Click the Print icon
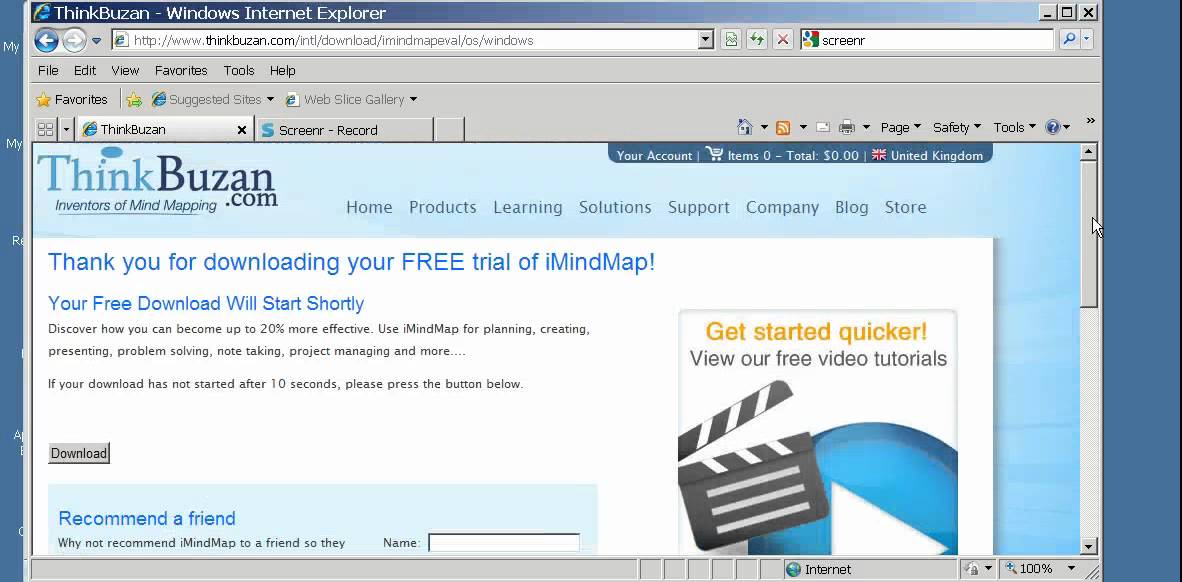Screen dimensions: 1182x582 (x=847, y=127)
